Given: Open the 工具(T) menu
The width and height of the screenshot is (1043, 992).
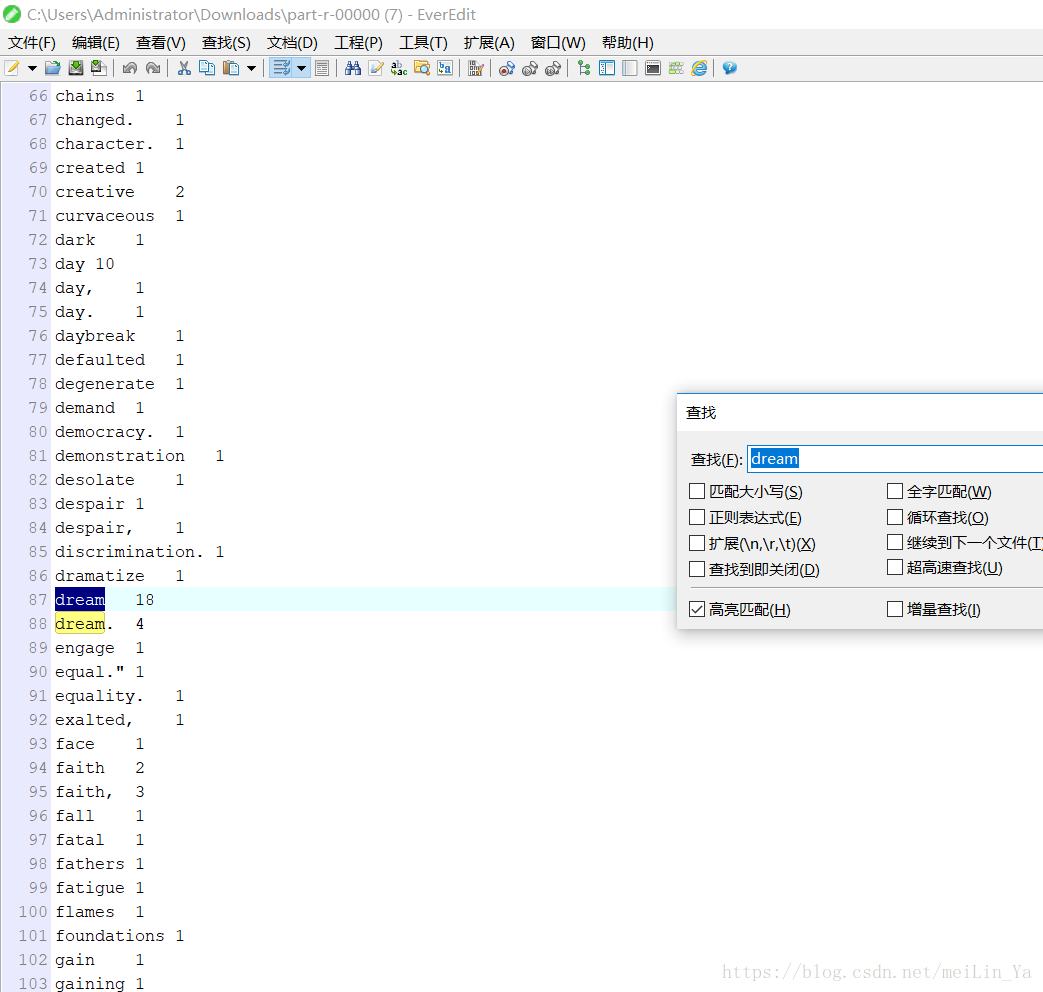Looking at the screenshot, I should tap(424, 43).
